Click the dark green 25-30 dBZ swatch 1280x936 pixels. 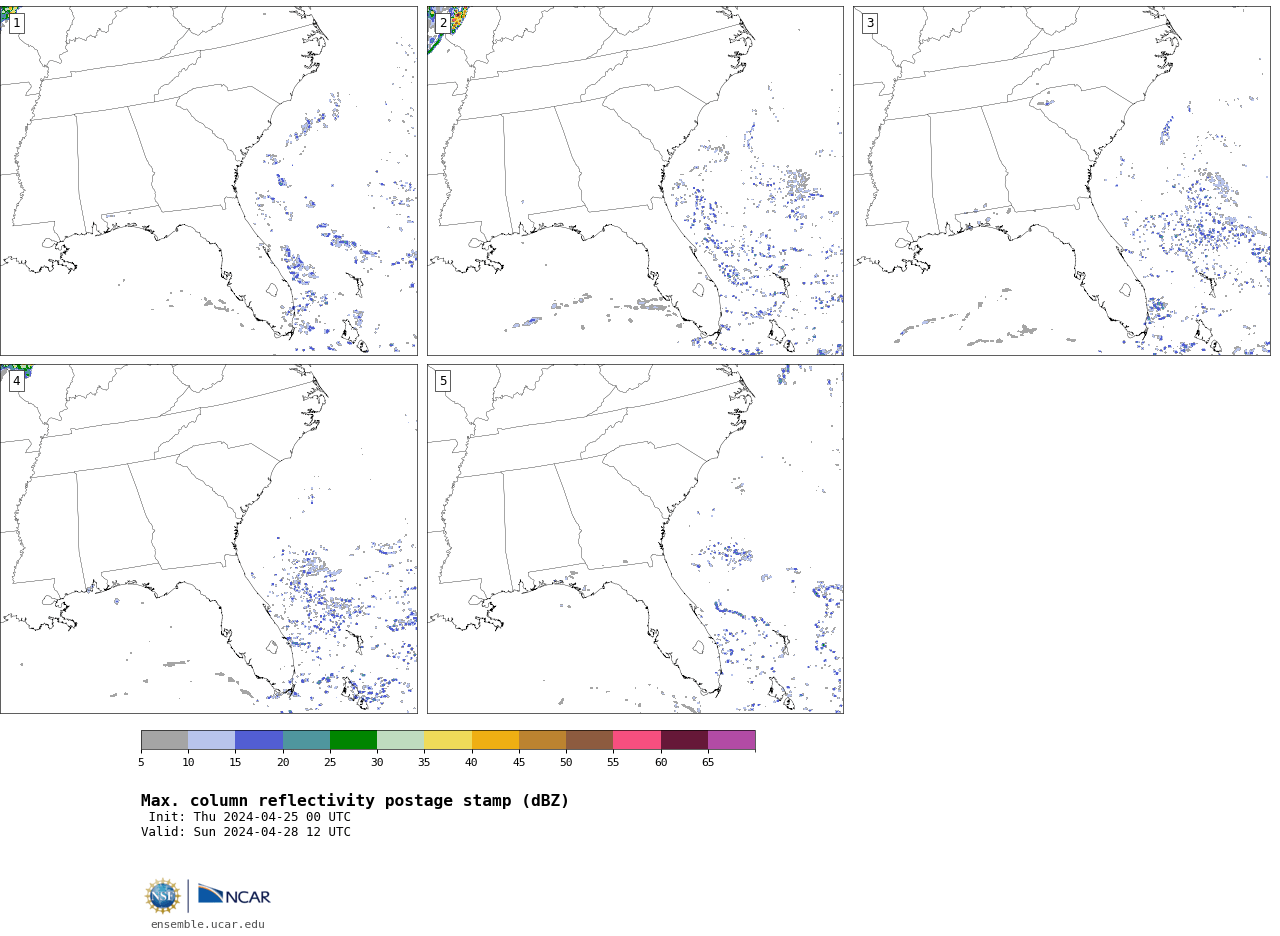(x=353, y=740)
